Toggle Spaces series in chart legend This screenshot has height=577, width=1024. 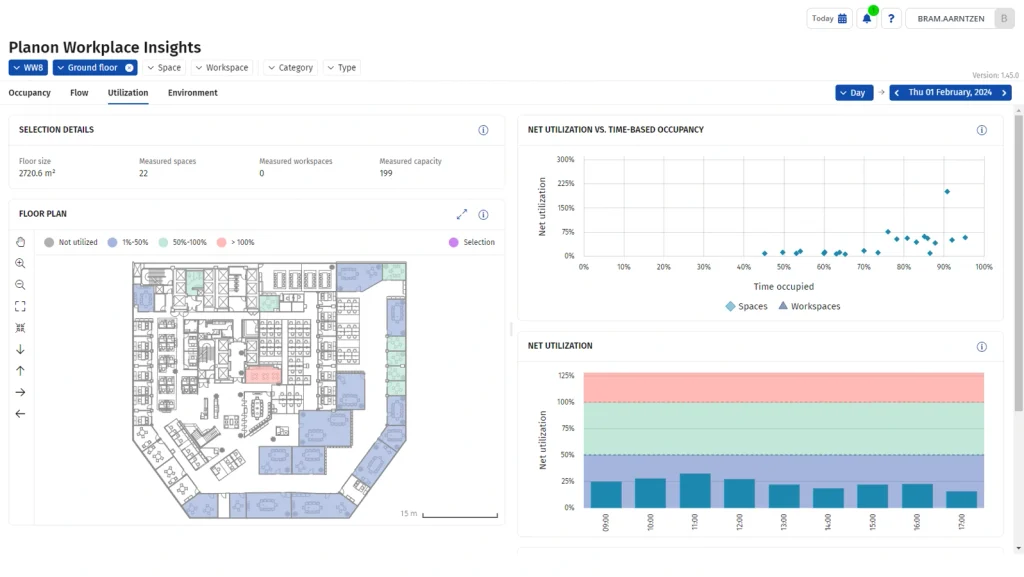coord(746,306)
